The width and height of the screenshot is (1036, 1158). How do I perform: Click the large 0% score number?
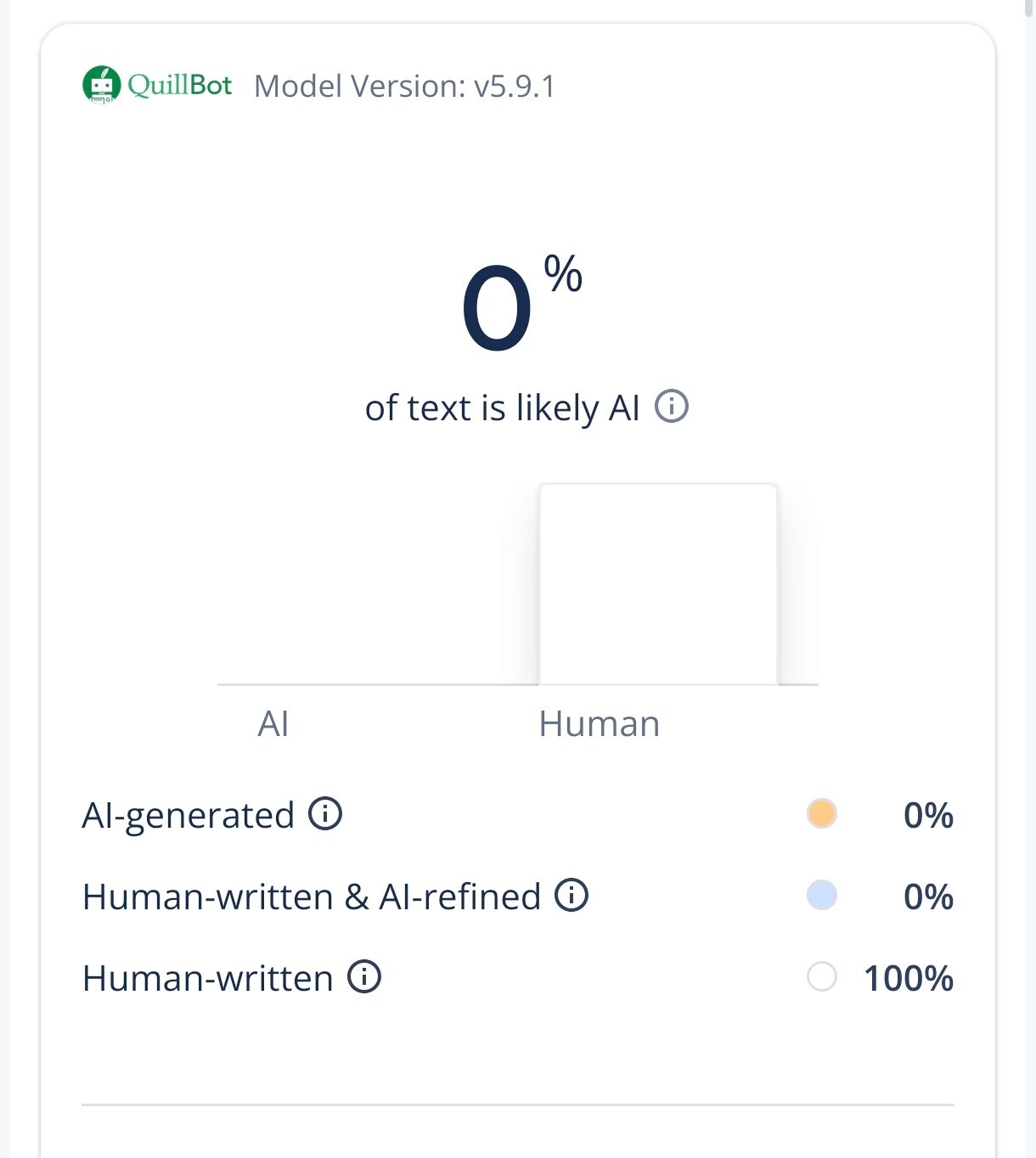(x=498, y=307)
